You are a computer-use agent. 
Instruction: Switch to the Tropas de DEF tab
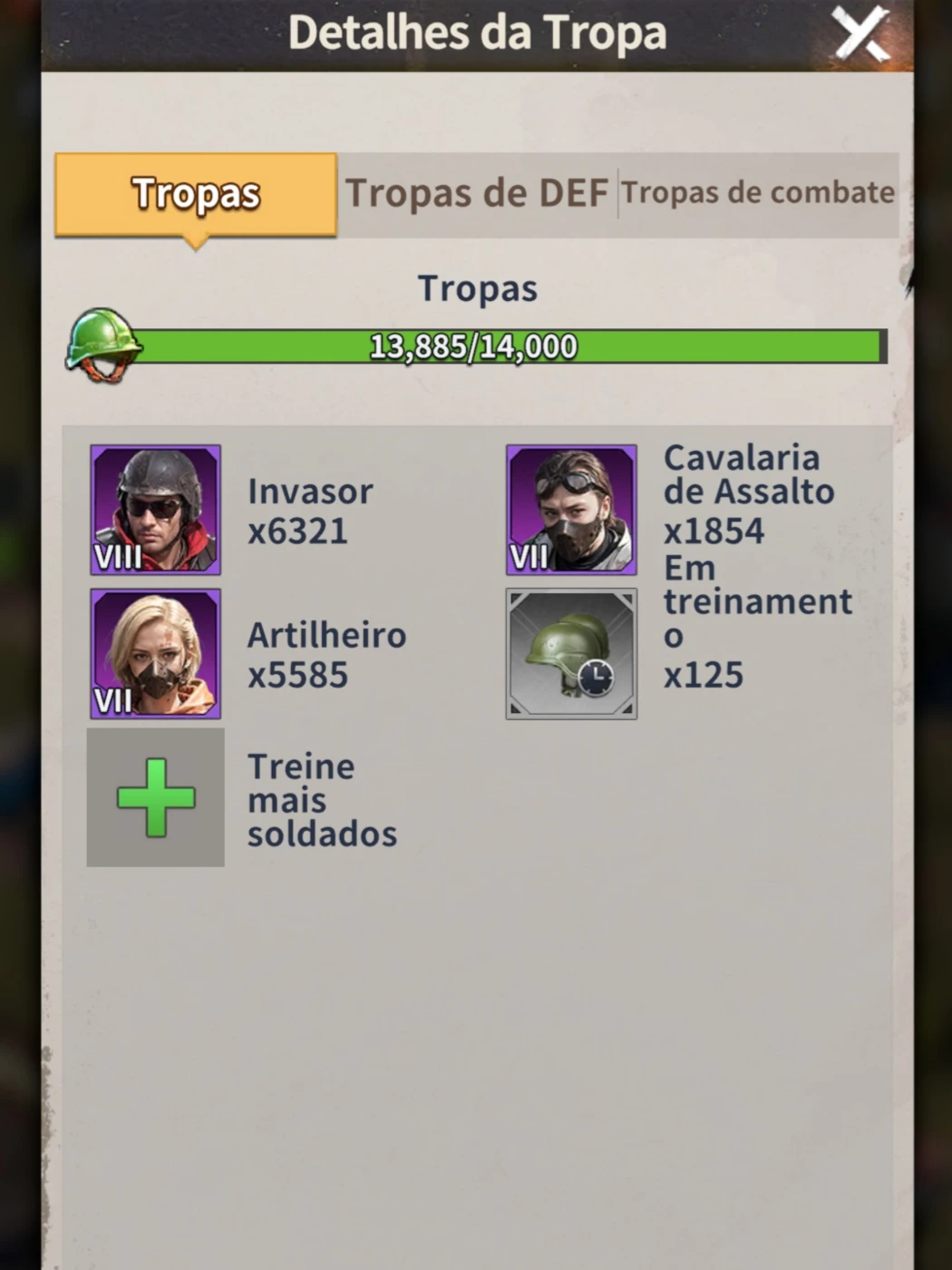(477, 194)
